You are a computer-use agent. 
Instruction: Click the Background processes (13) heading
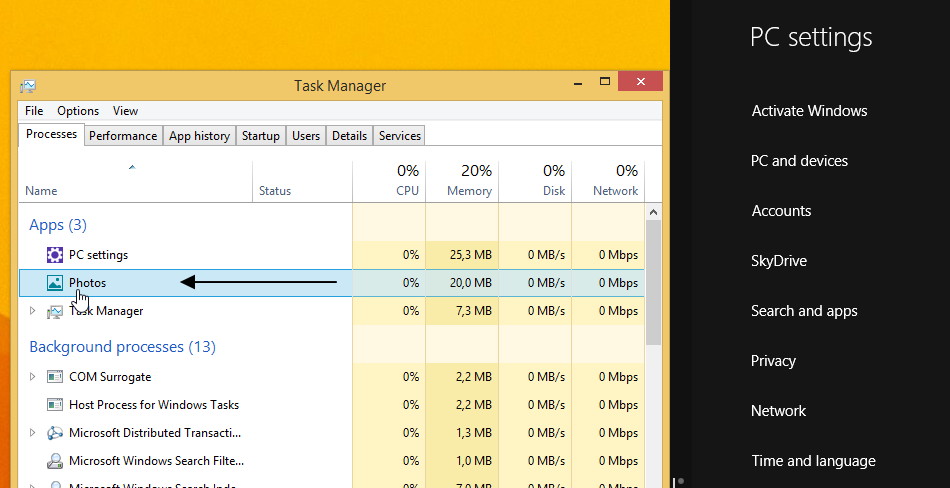pyautogui.click(x=122, y=347)
